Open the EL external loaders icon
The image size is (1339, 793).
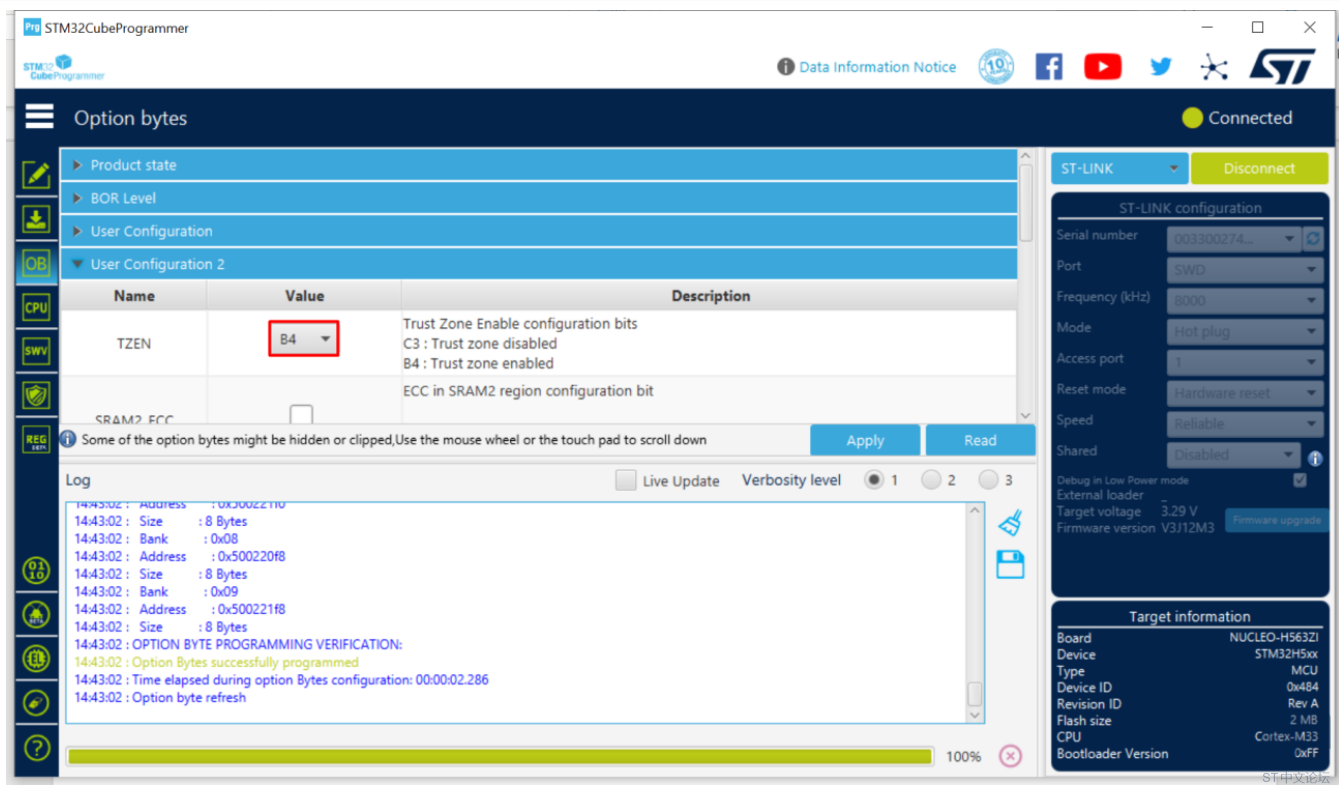[37, 658]
